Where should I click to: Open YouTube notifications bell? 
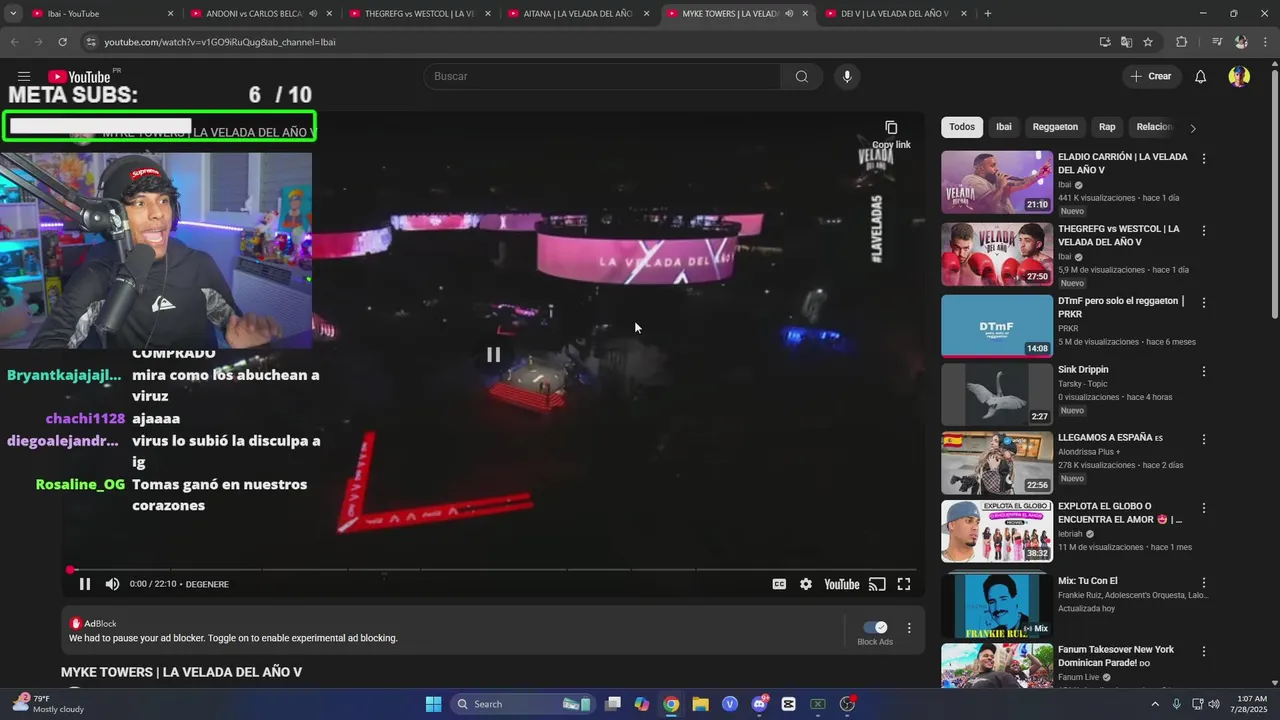click(x=1201, y=77)
